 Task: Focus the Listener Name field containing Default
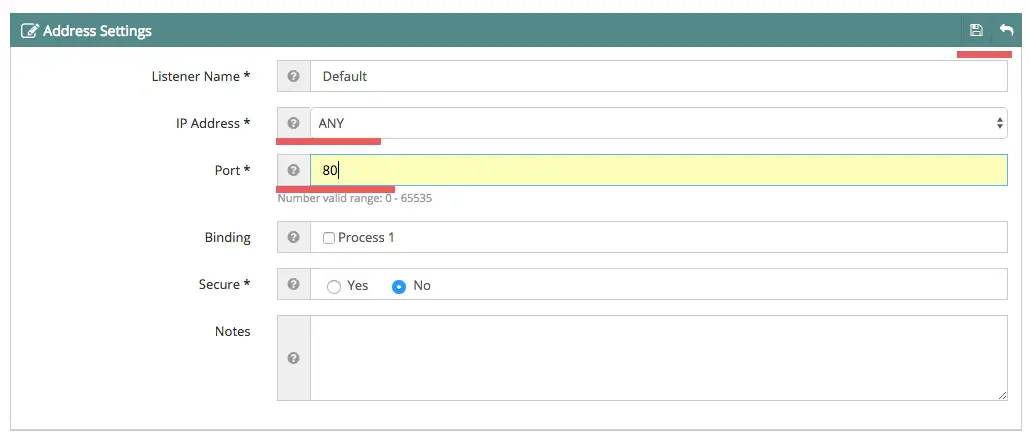[x=659, y=76]
